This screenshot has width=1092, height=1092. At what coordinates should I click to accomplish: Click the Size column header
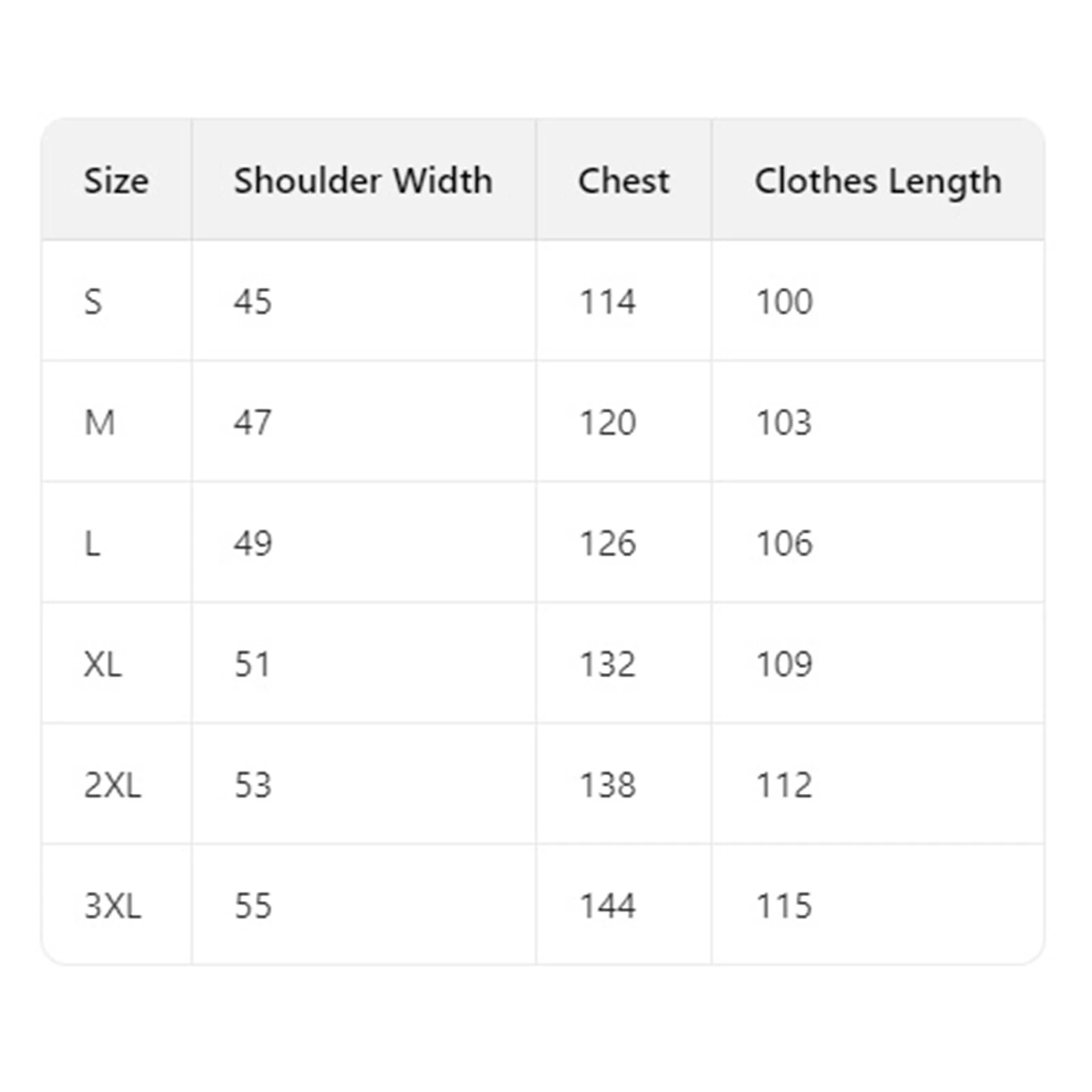(x=116, y=181)
